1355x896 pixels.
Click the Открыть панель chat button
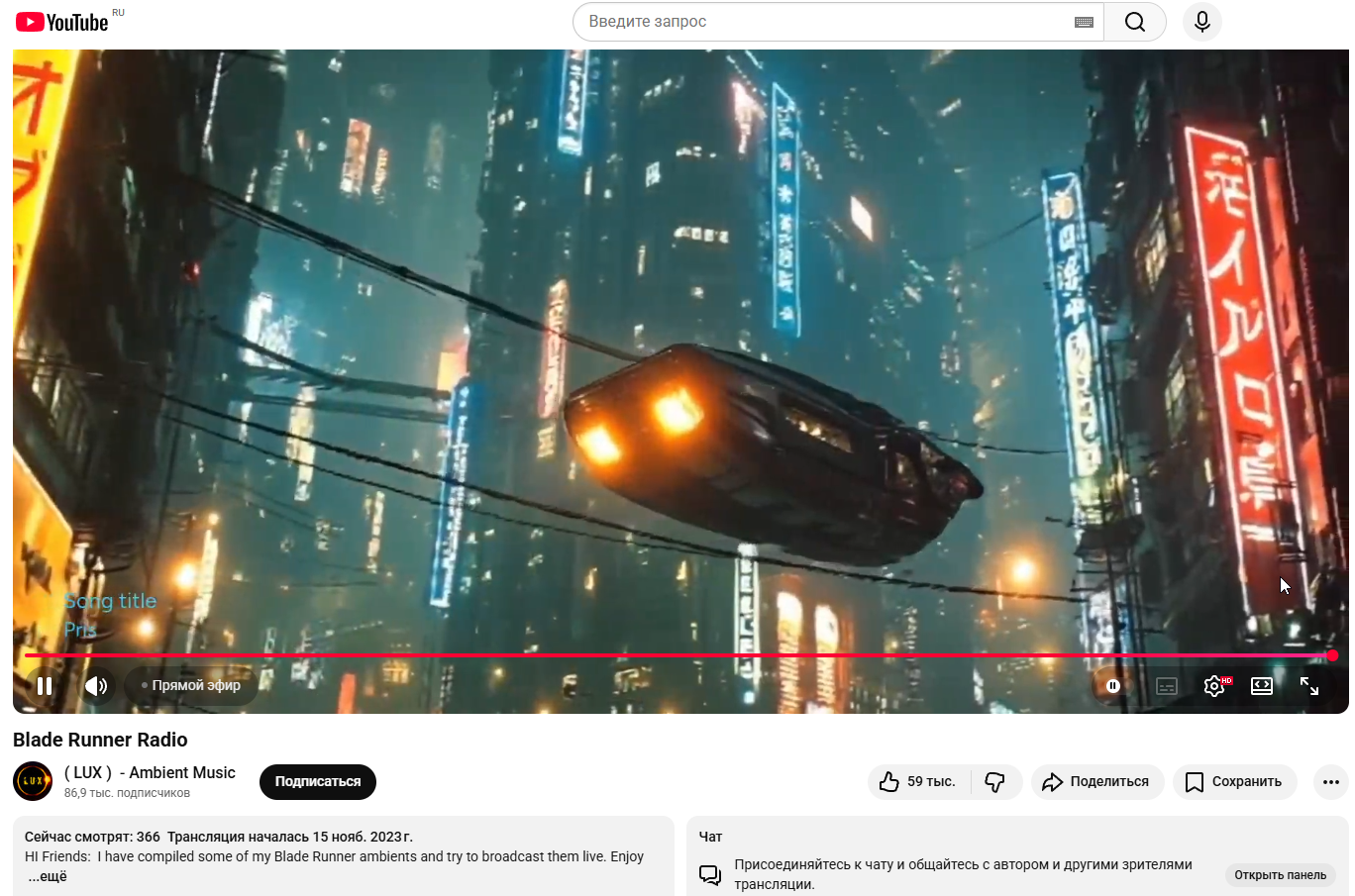[x=1280, y=875]
